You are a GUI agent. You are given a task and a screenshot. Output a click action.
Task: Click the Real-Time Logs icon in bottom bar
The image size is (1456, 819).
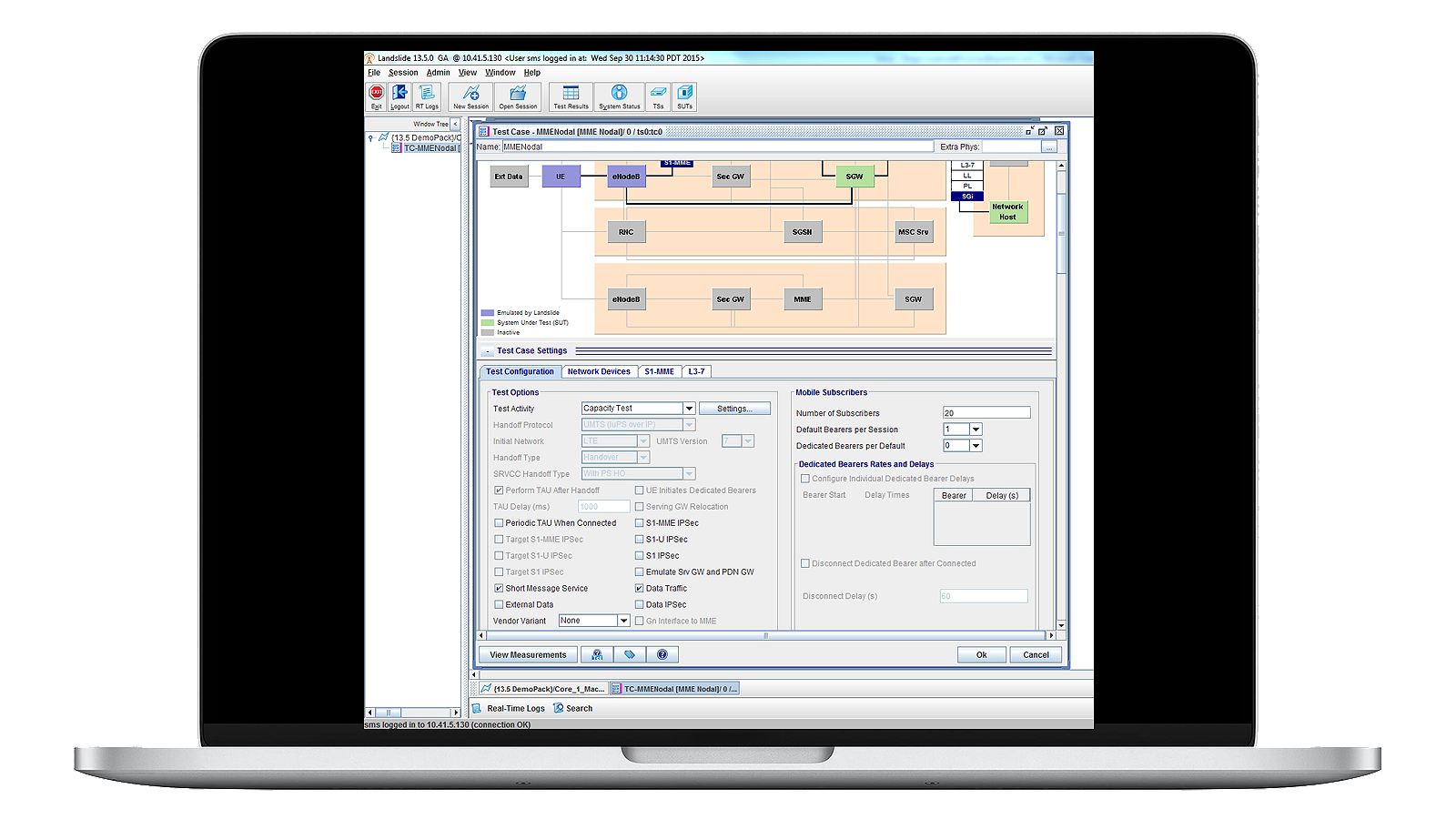(x=477, y=708)
